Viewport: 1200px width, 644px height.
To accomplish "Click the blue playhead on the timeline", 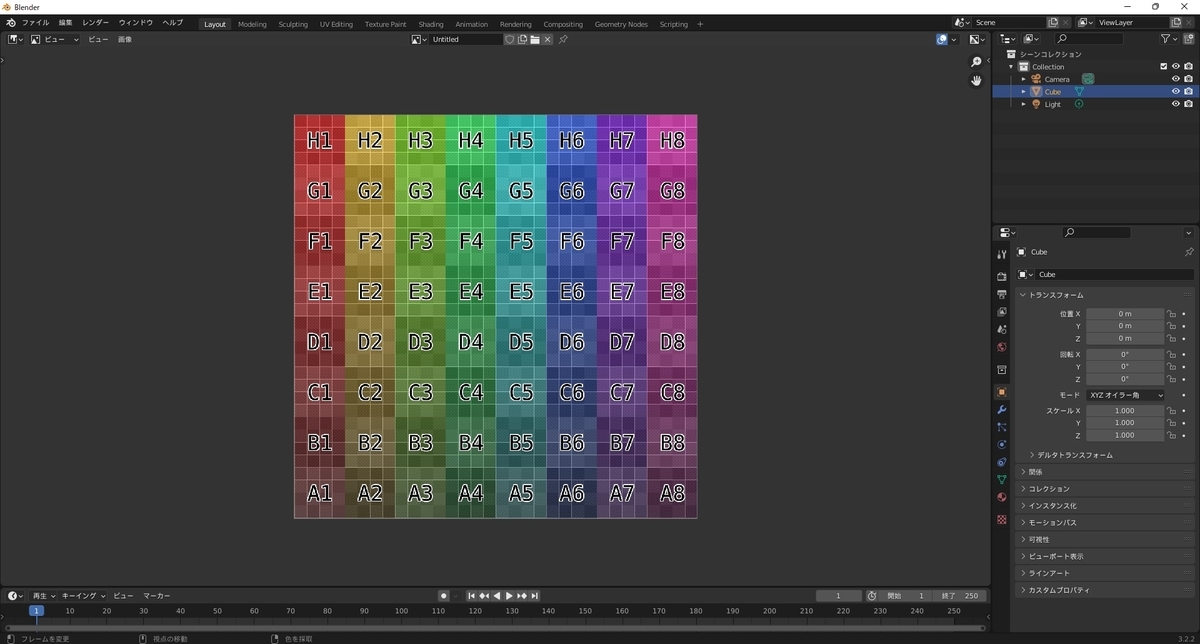I will pos(37,610).
